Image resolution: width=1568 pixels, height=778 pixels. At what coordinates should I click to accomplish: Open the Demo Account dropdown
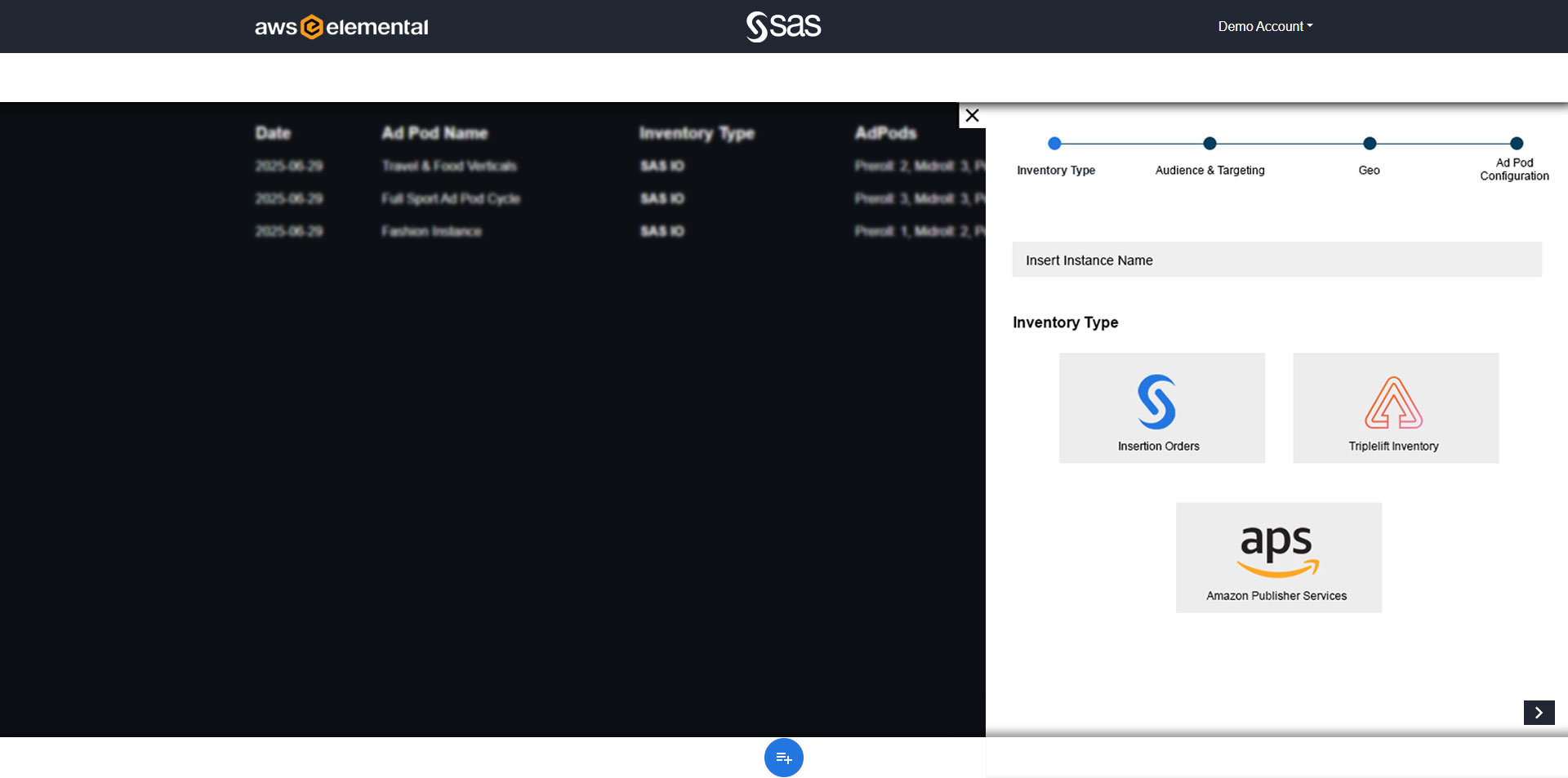coord(1264,26)
